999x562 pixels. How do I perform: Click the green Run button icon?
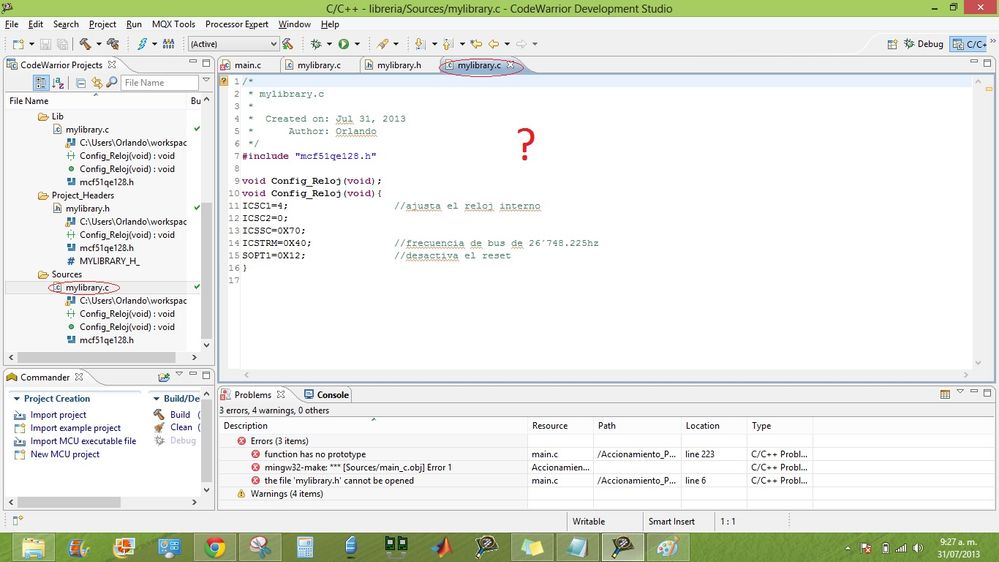coord(343,43)
